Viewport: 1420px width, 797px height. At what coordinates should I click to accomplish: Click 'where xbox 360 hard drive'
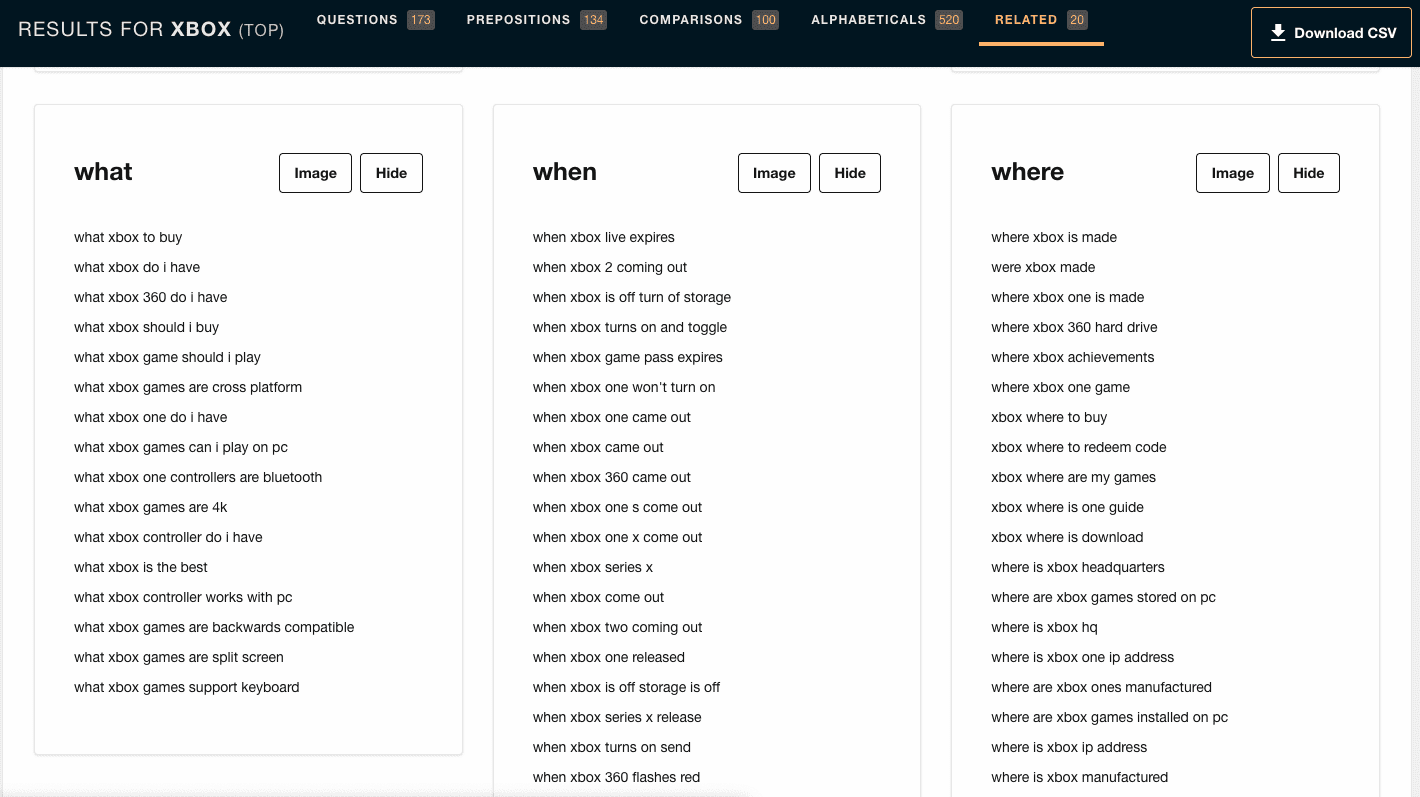point(1074,327)
